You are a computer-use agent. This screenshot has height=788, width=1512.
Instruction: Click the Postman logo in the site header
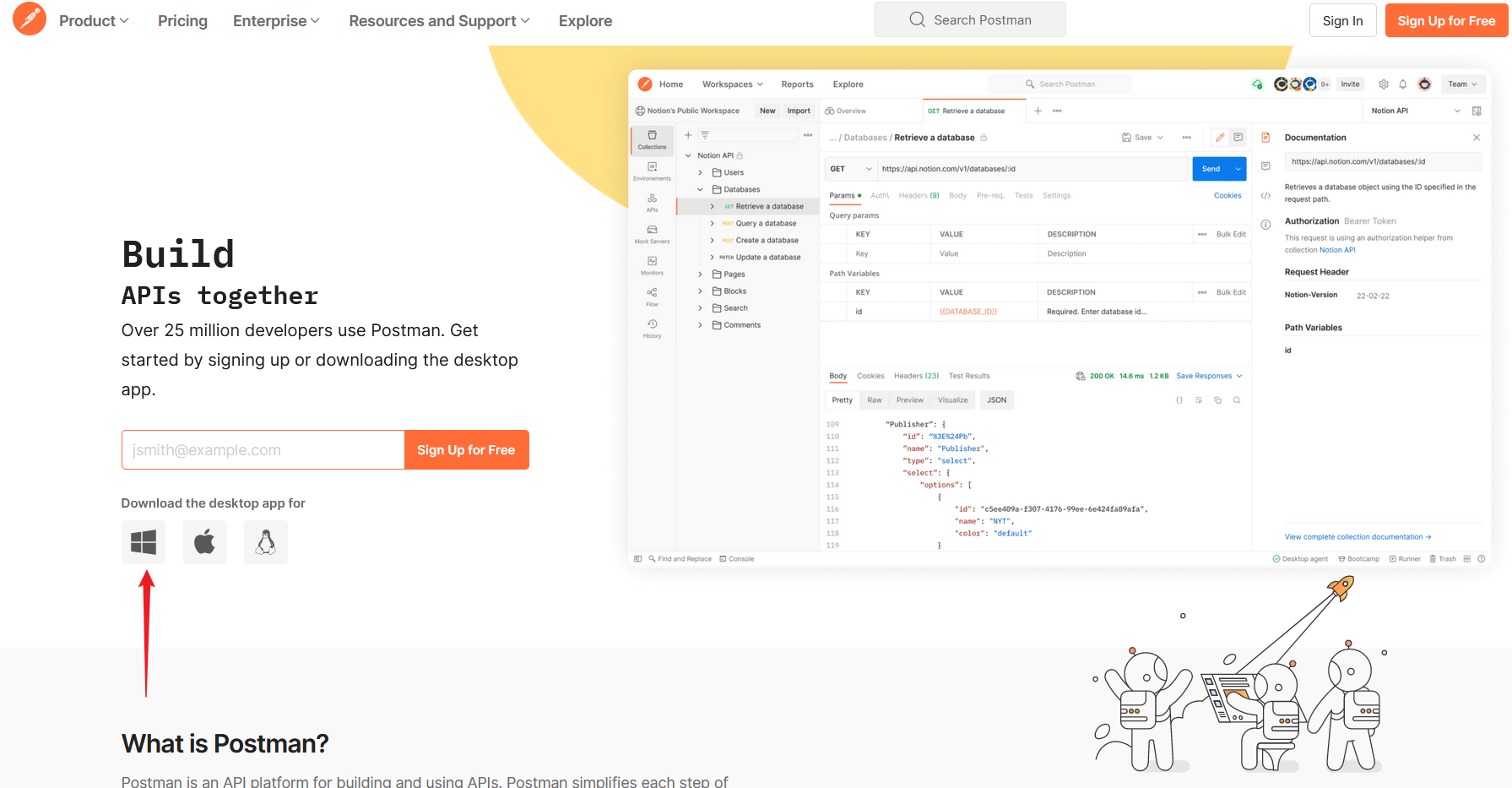coord(30,19)
